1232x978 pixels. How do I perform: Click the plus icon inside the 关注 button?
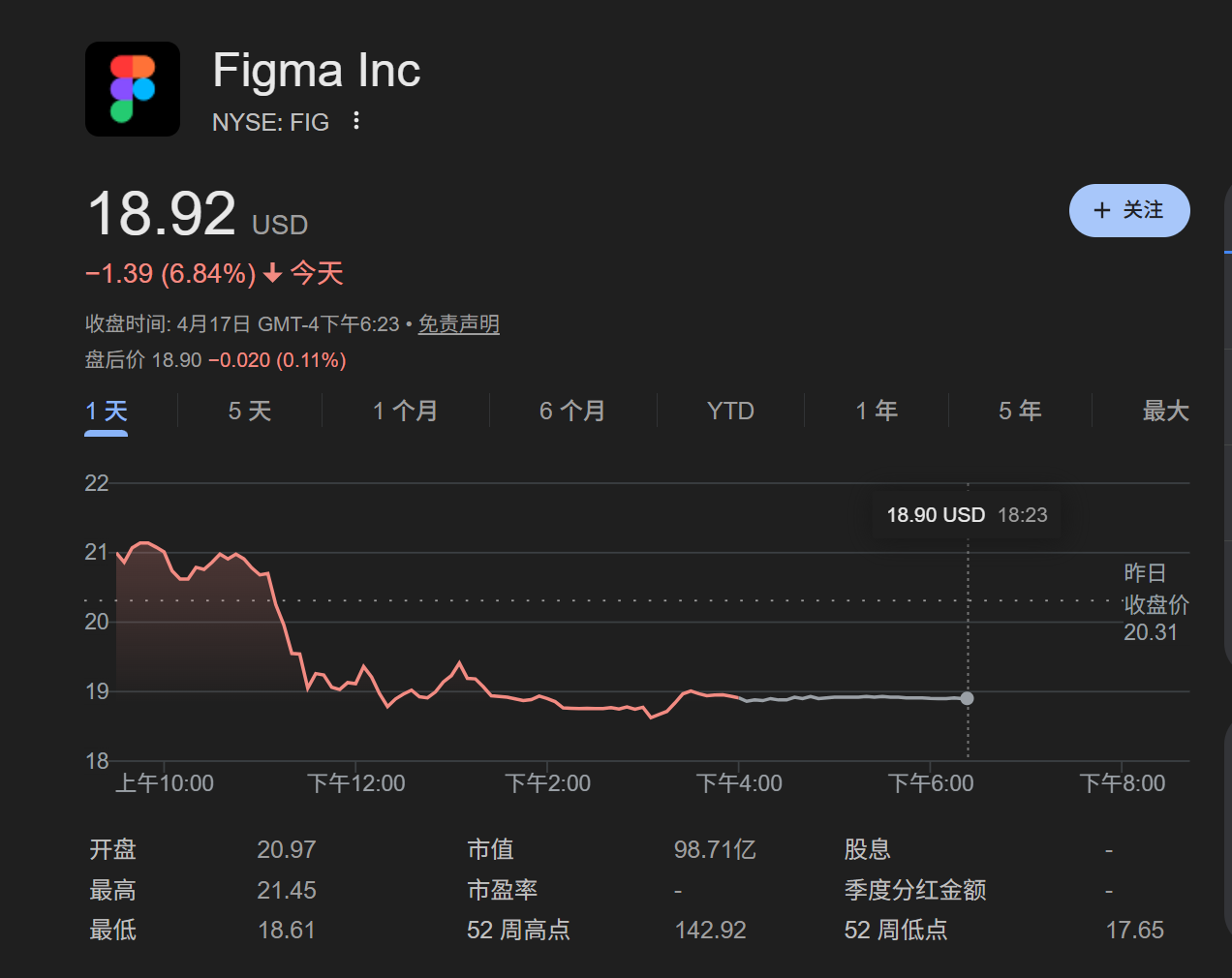coord(1100,210)
